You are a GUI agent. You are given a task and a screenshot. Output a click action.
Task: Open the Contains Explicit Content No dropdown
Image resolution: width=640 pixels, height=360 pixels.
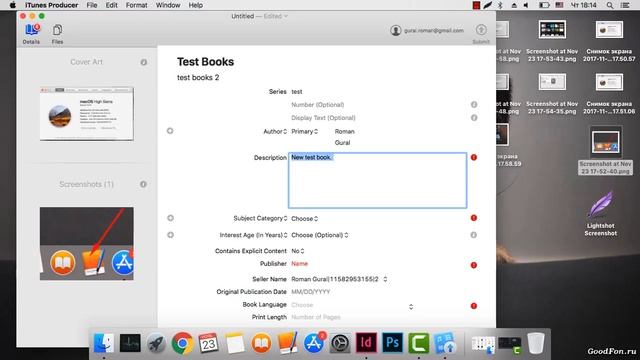click(298, 251)
